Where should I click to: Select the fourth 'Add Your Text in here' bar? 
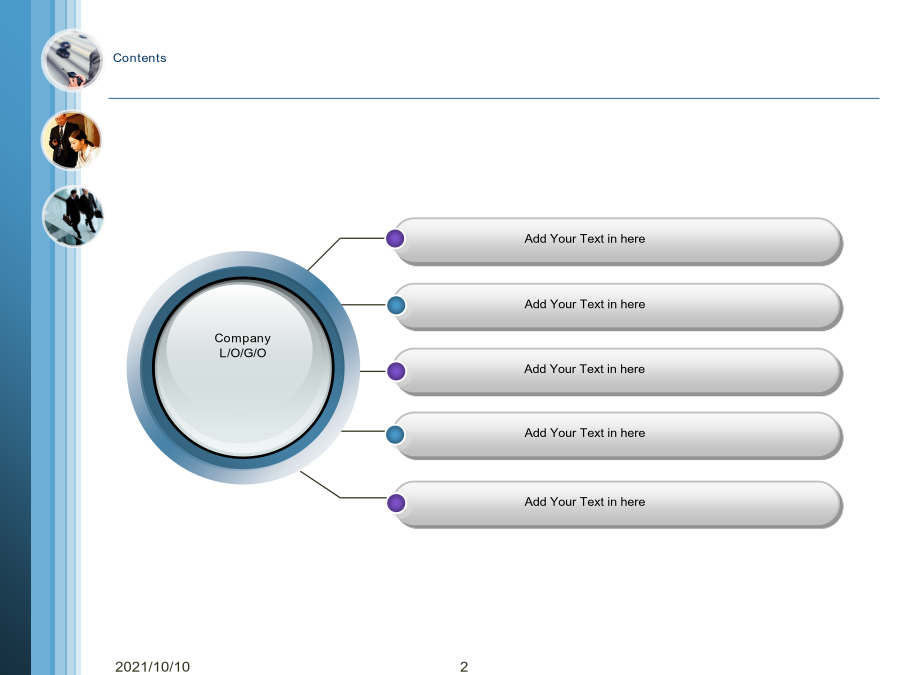coord(618,435)
